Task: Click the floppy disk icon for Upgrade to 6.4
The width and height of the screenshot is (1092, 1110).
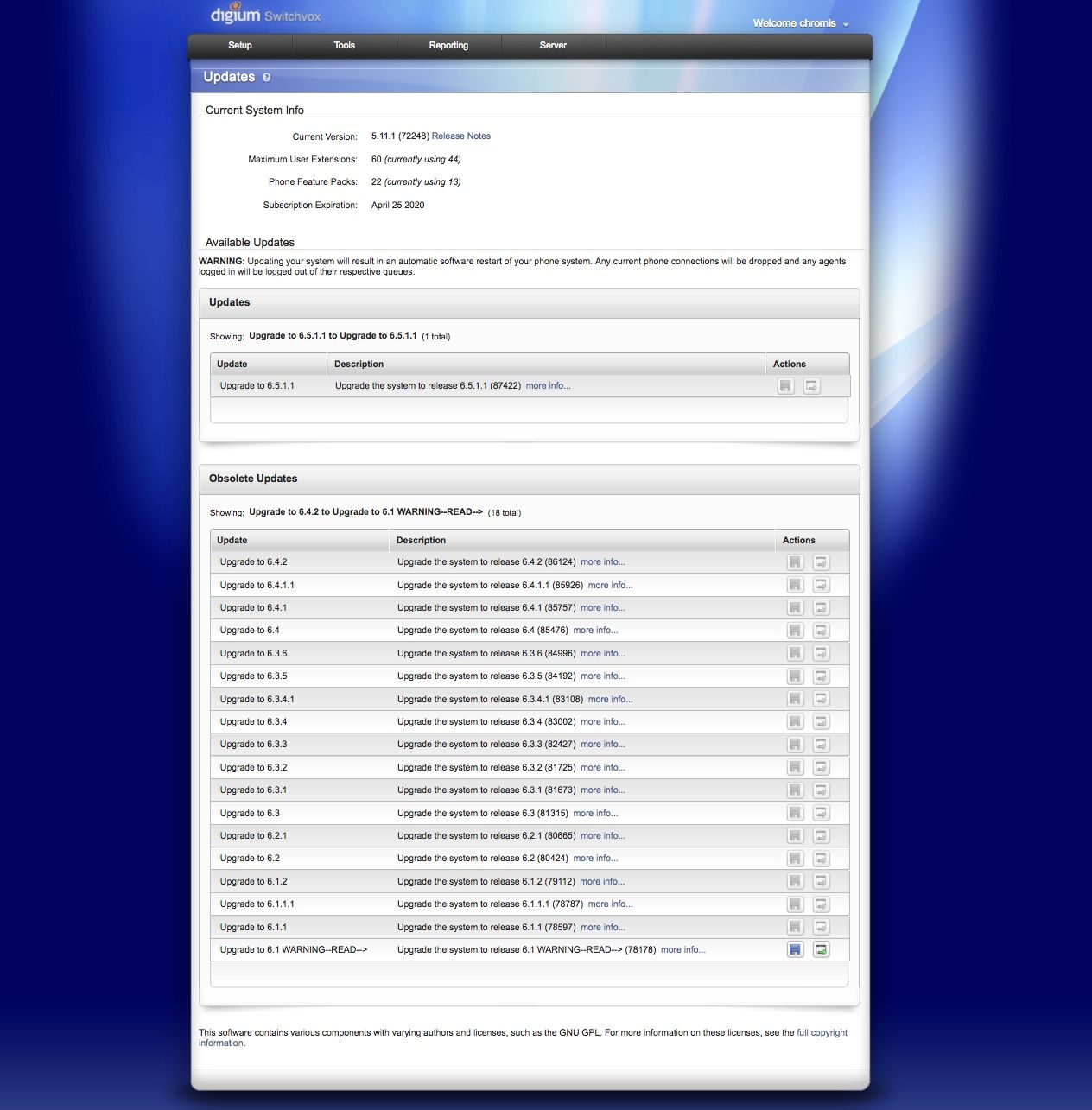Action: pos(795,631)
